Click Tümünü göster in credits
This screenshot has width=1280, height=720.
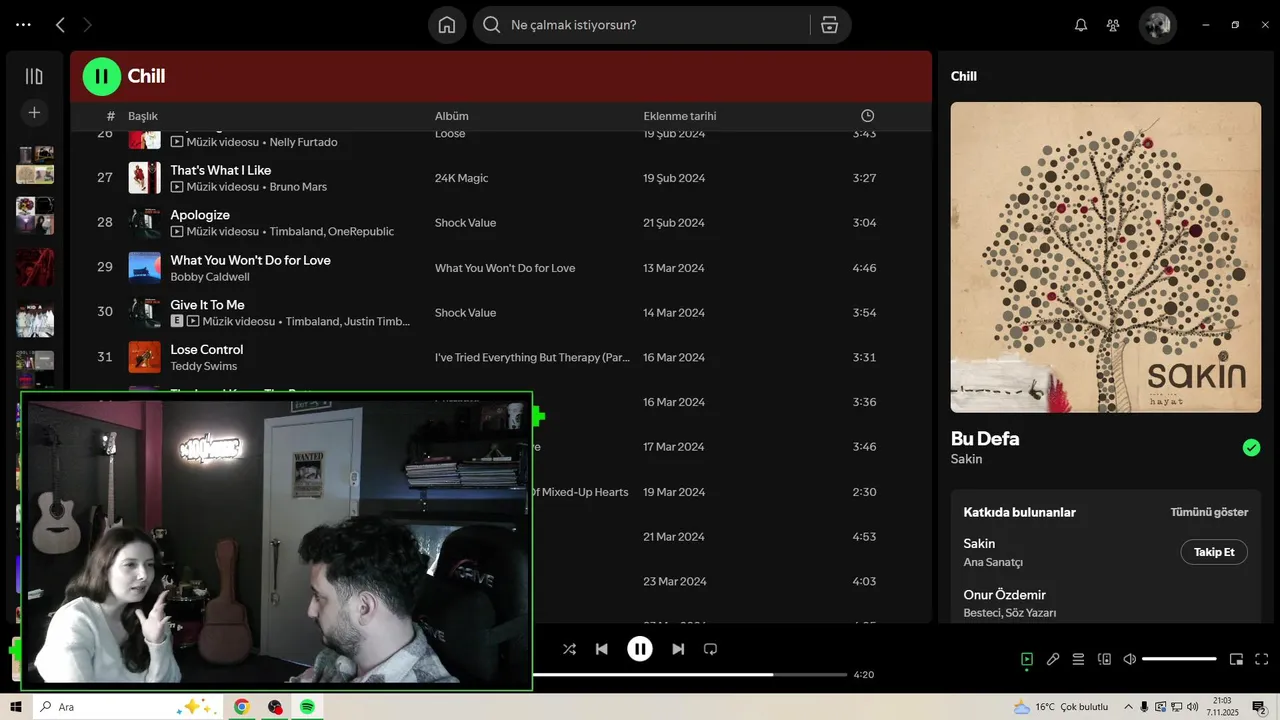point(1209,512)
